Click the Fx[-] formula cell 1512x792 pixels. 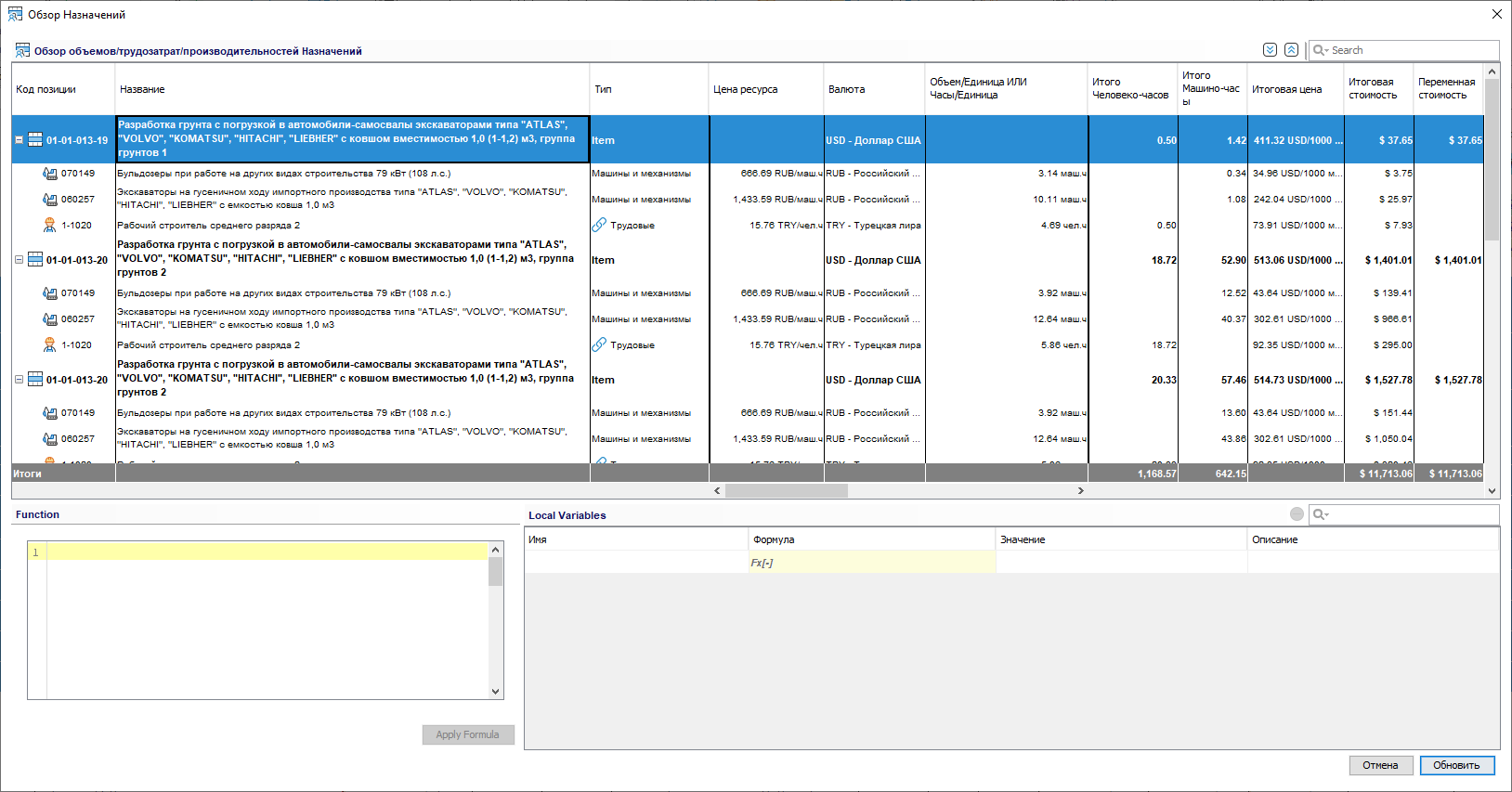click(872, 563)
